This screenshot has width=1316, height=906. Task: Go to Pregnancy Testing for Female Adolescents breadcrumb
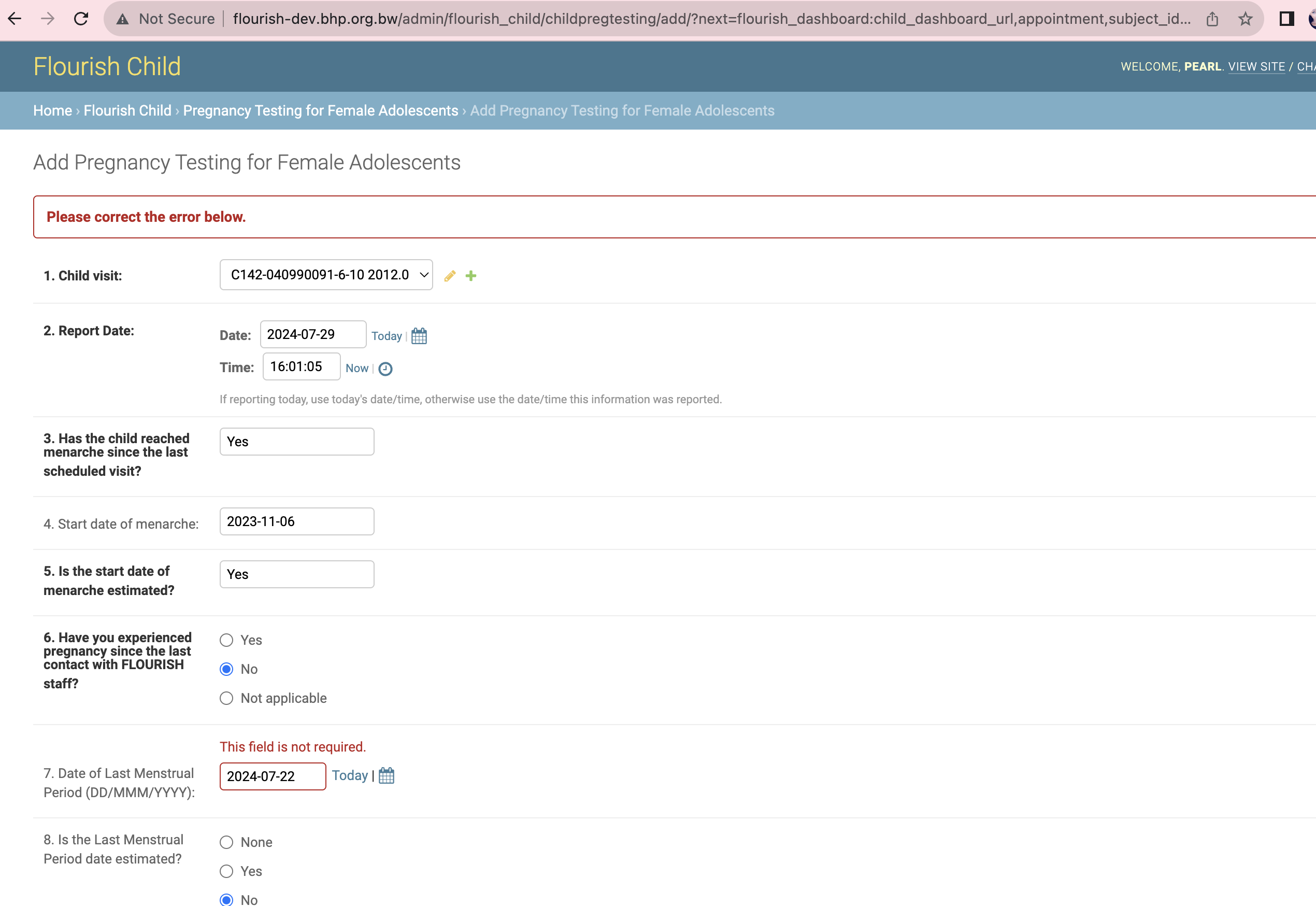coord(321,111)
